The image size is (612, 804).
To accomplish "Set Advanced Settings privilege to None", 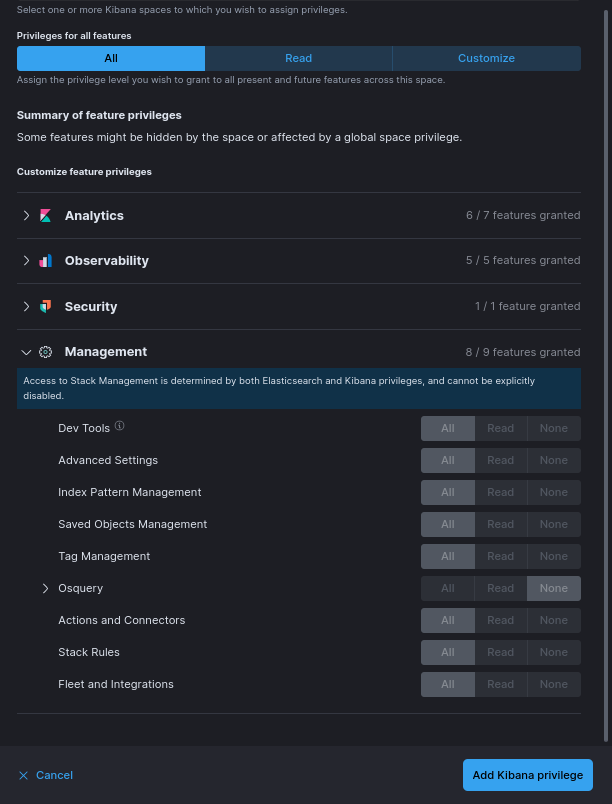I will click(x=553, y=460).
